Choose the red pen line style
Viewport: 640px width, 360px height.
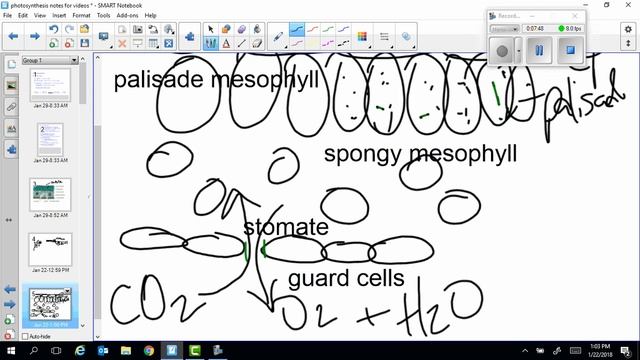pos(313,30)
